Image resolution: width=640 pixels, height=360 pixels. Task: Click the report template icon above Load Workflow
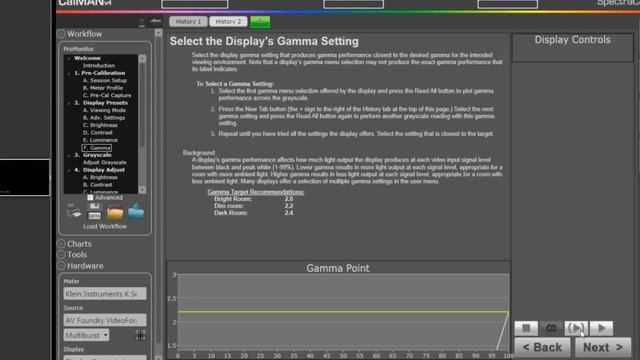click(94, 211)
